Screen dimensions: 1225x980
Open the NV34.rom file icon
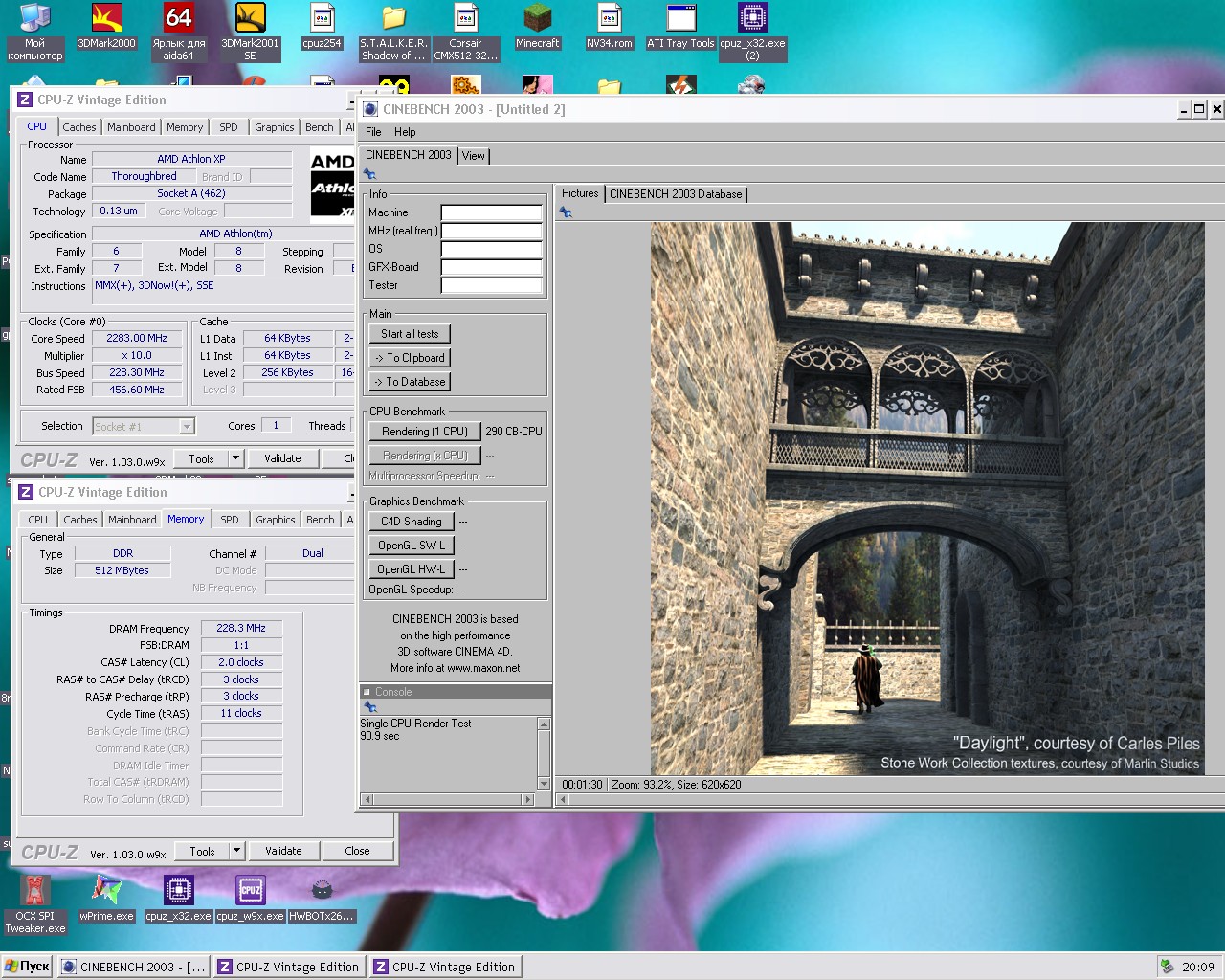[609, 26]
